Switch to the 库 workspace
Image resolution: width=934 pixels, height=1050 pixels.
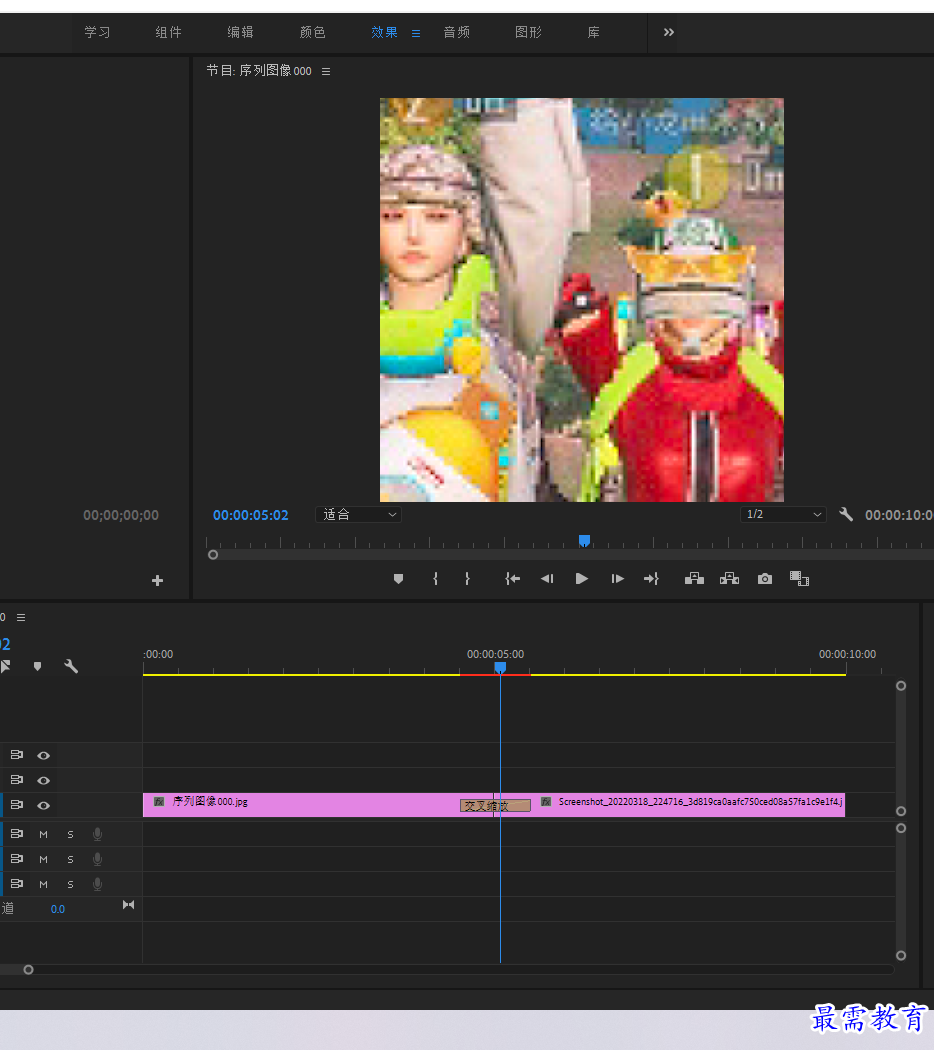tap(594, 32)
